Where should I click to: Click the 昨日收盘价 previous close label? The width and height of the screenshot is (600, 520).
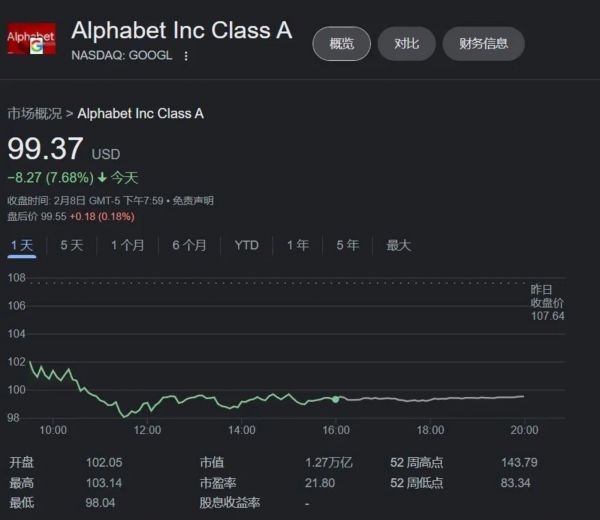pos(546,302)
